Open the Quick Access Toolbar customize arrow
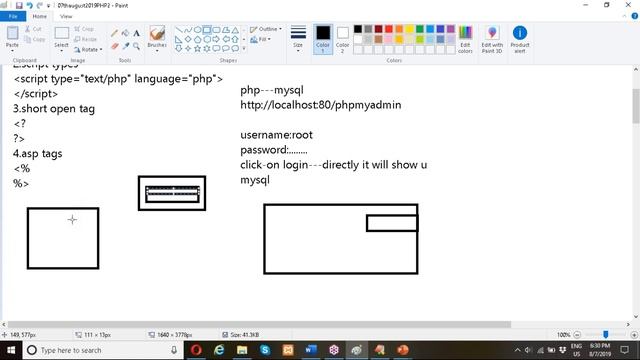640x360 pixels. (x=49, y=6)
